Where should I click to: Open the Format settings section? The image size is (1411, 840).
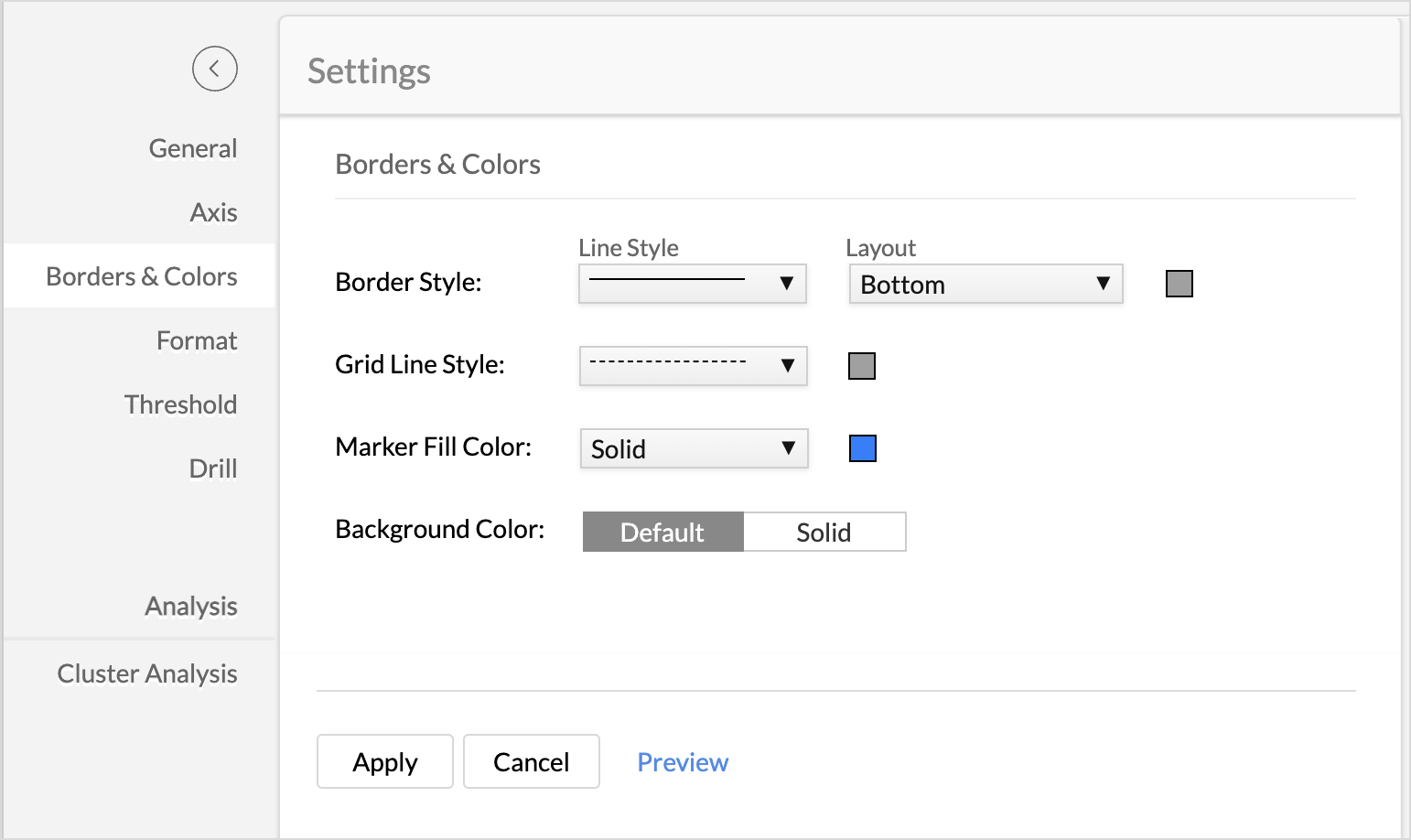click(197, 340)
